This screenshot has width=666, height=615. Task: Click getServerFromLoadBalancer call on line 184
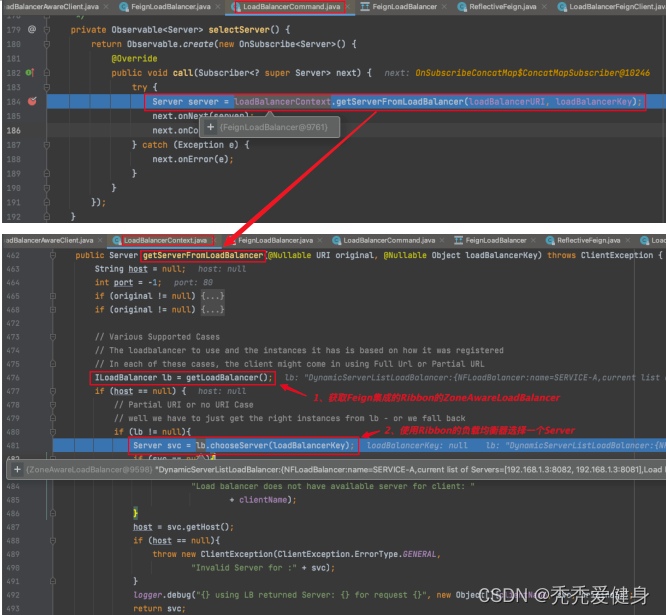[399, 102]
